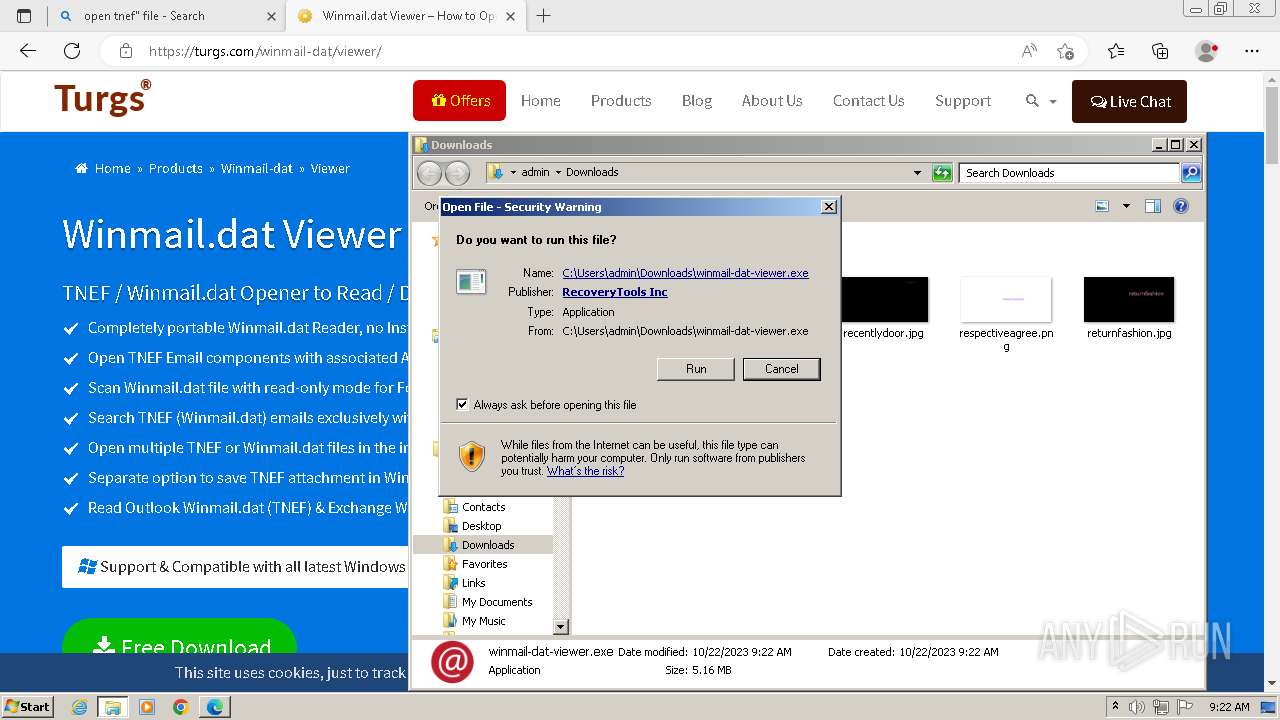Uncheck Always ask before opening this file
1280x720 pixels.
coord(462,405)
